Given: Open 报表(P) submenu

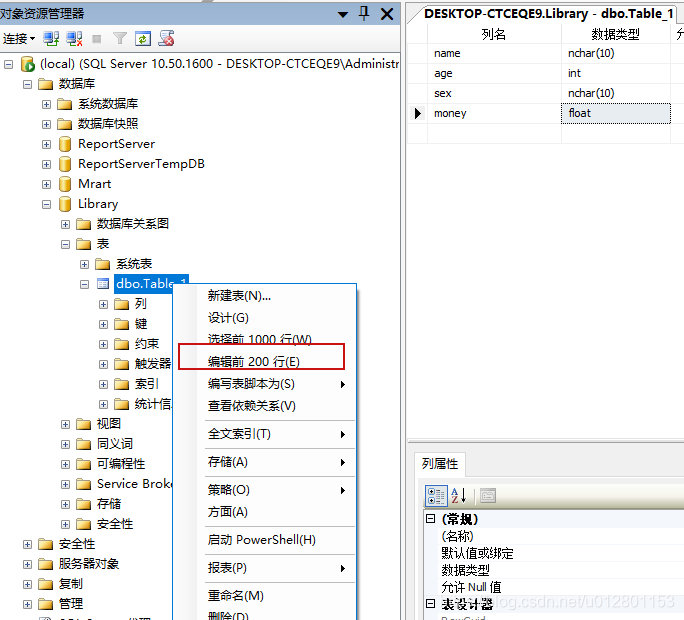Looking at the screenshot, I should [x=265, y=568].
